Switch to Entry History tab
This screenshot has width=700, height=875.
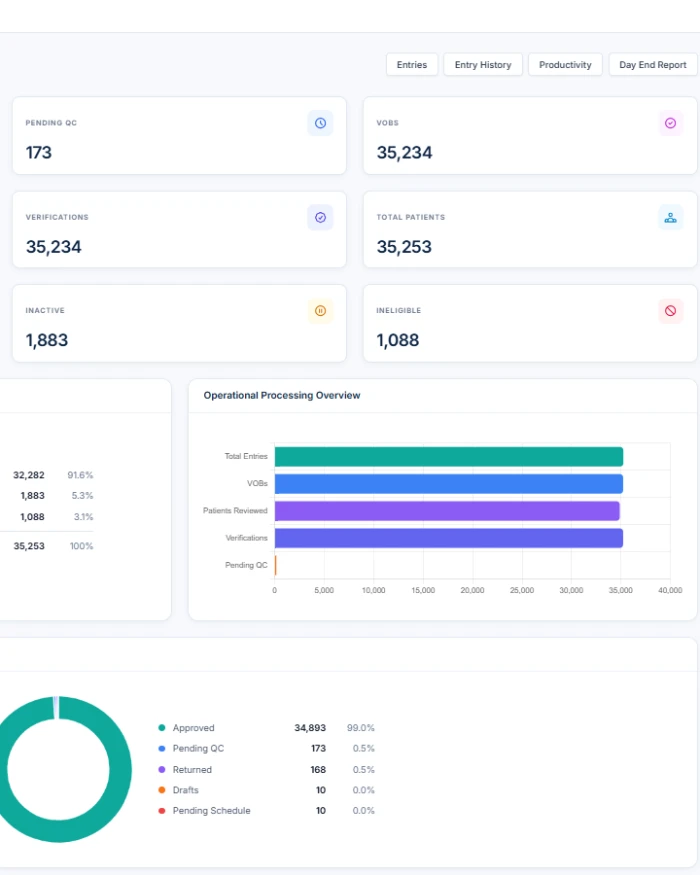pyautogui.click(x=483, y=65)
